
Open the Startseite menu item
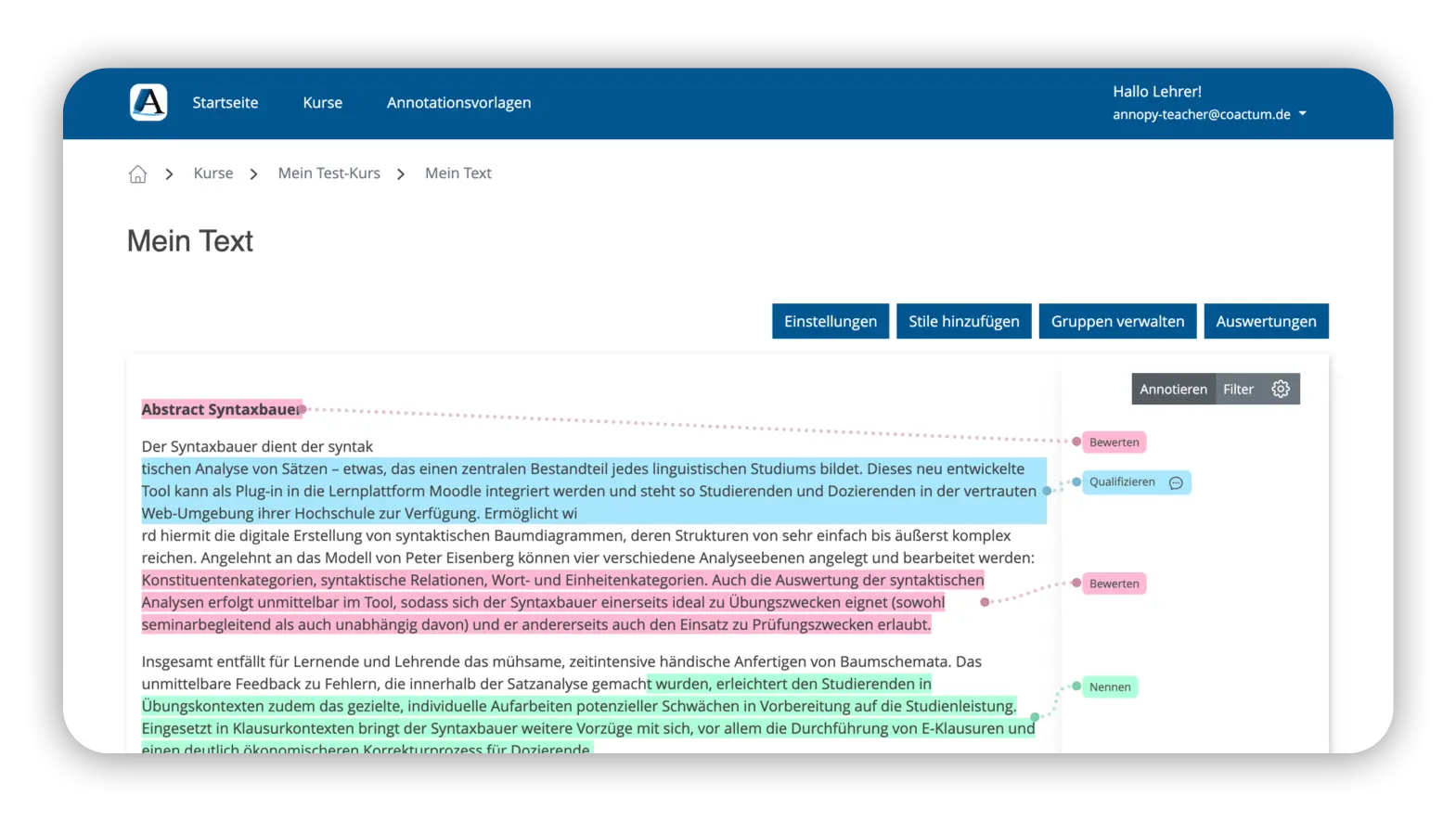(225, 103)
